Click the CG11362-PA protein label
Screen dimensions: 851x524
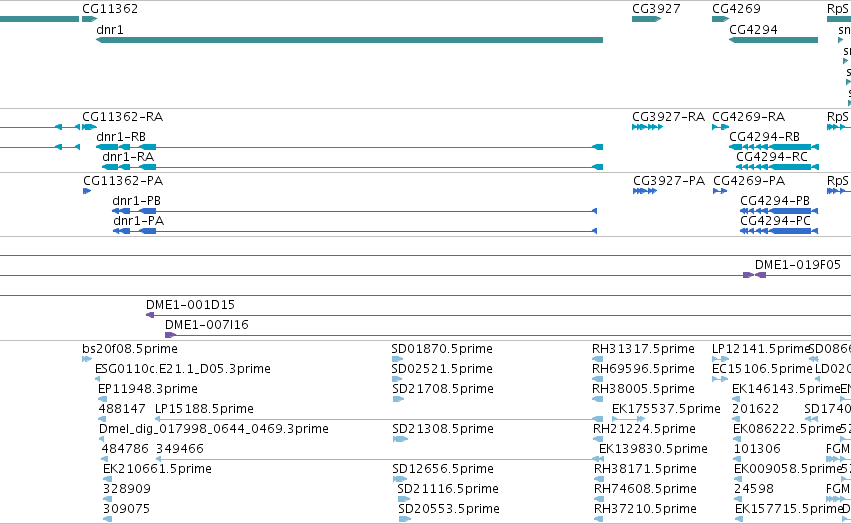(x=123, y=181)
